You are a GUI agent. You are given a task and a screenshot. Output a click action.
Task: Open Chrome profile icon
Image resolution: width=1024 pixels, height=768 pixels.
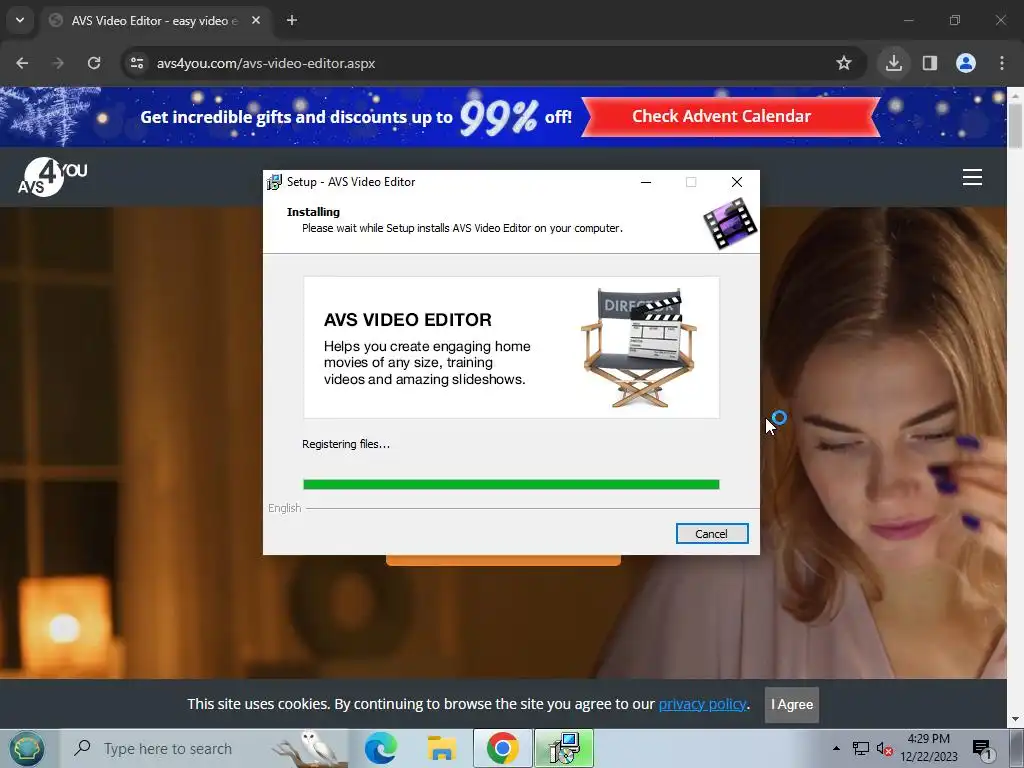[966, 63]
